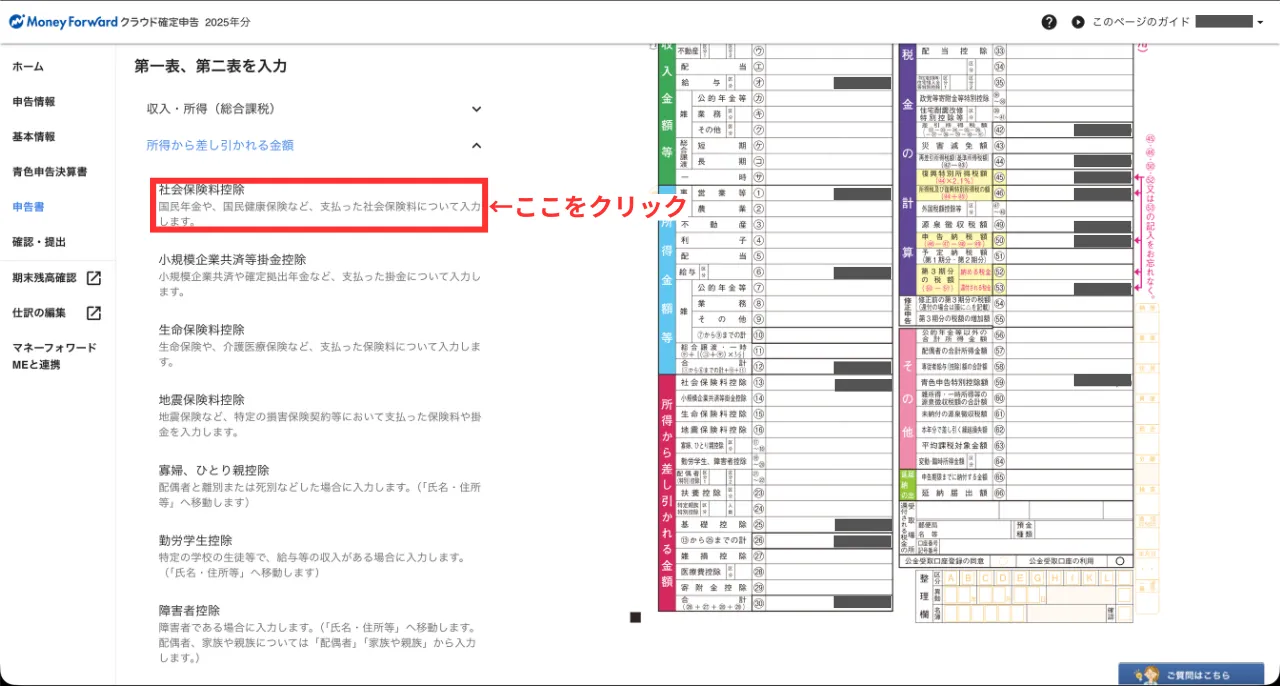This screenshot has height=686, width=1280.
Task: Navigate to 青色申告決算書 in sidebar
Action: coord(49,172)
